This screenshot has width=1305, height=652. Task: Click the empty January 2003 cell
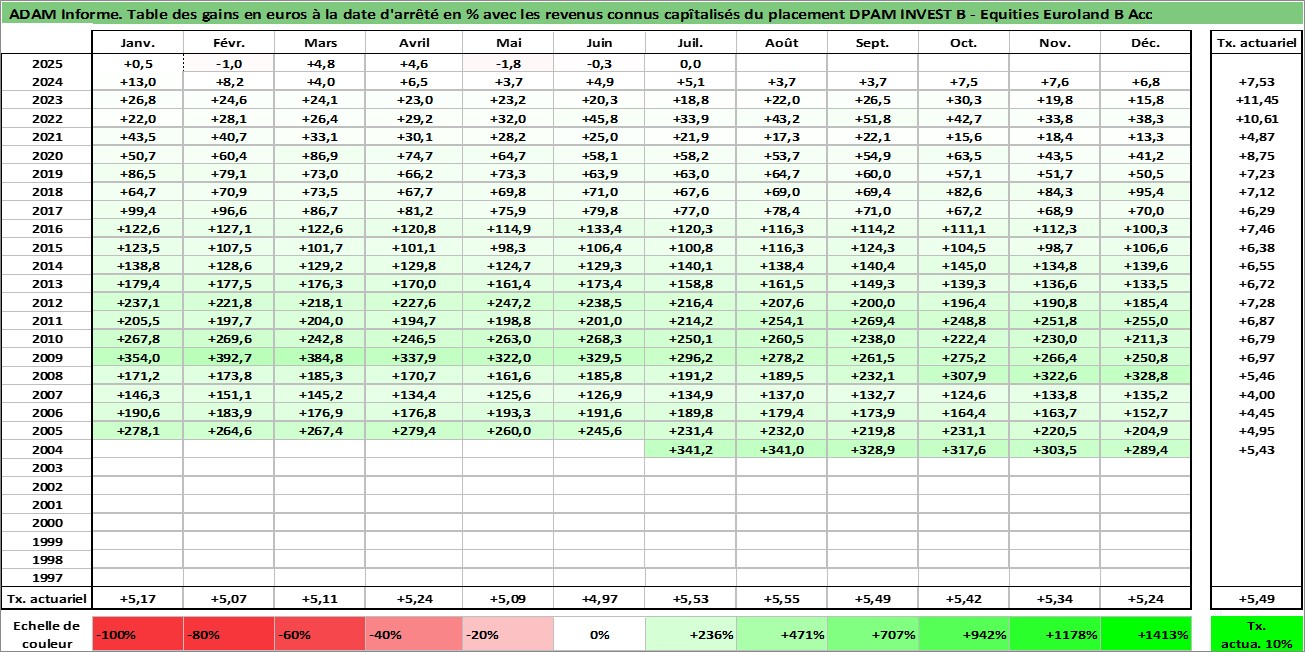137,468
